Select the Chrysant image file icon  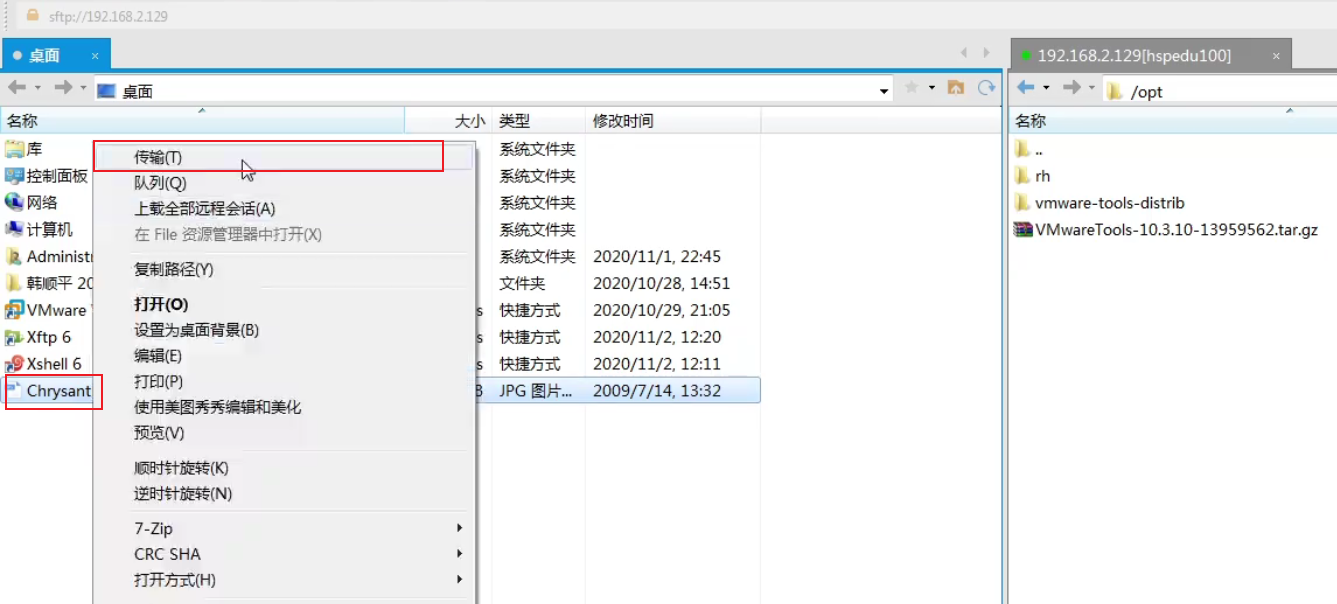(x=14, y=390)
